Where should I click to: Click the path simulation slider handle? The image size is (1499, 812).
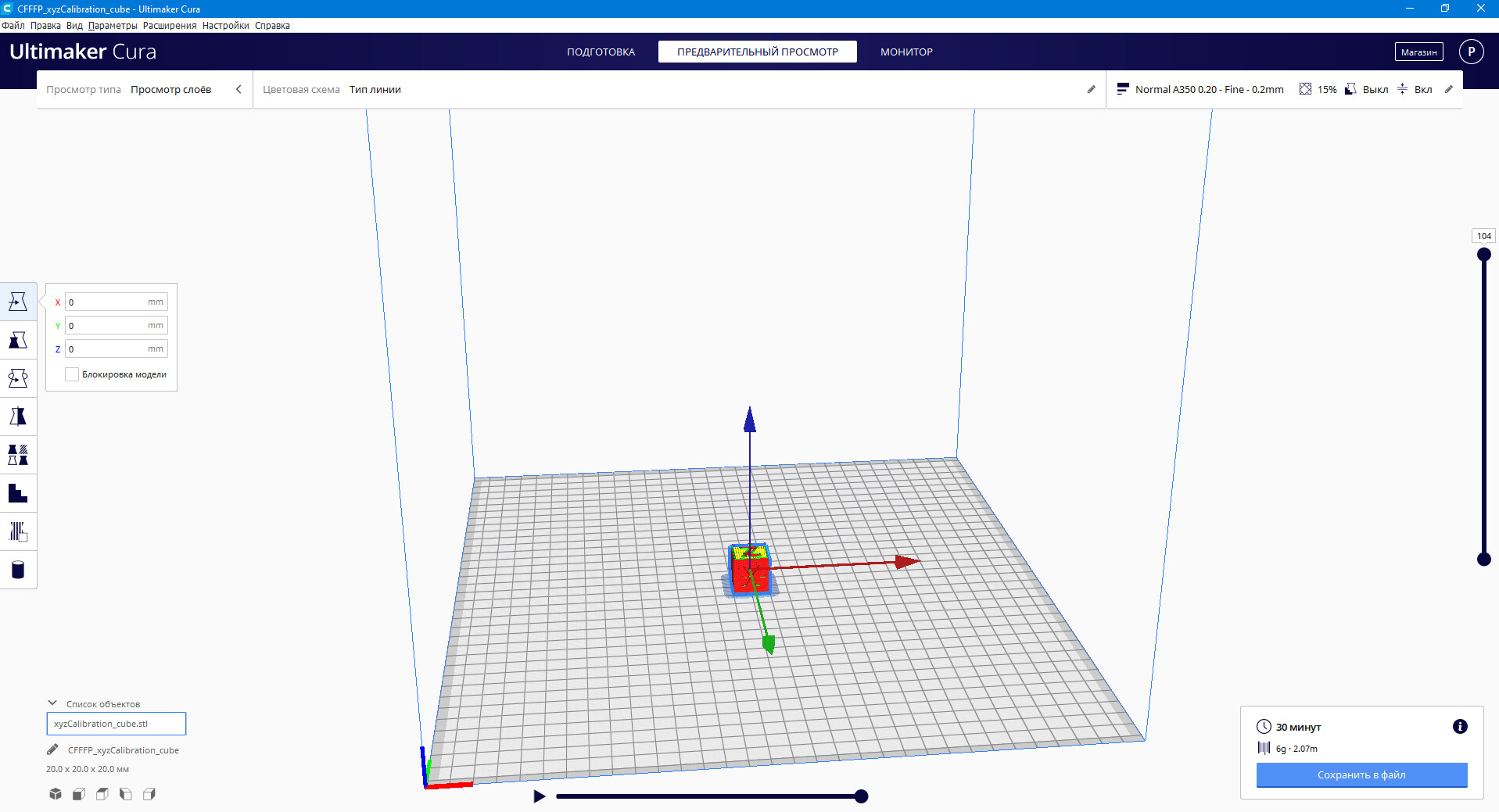pos(861,796)
